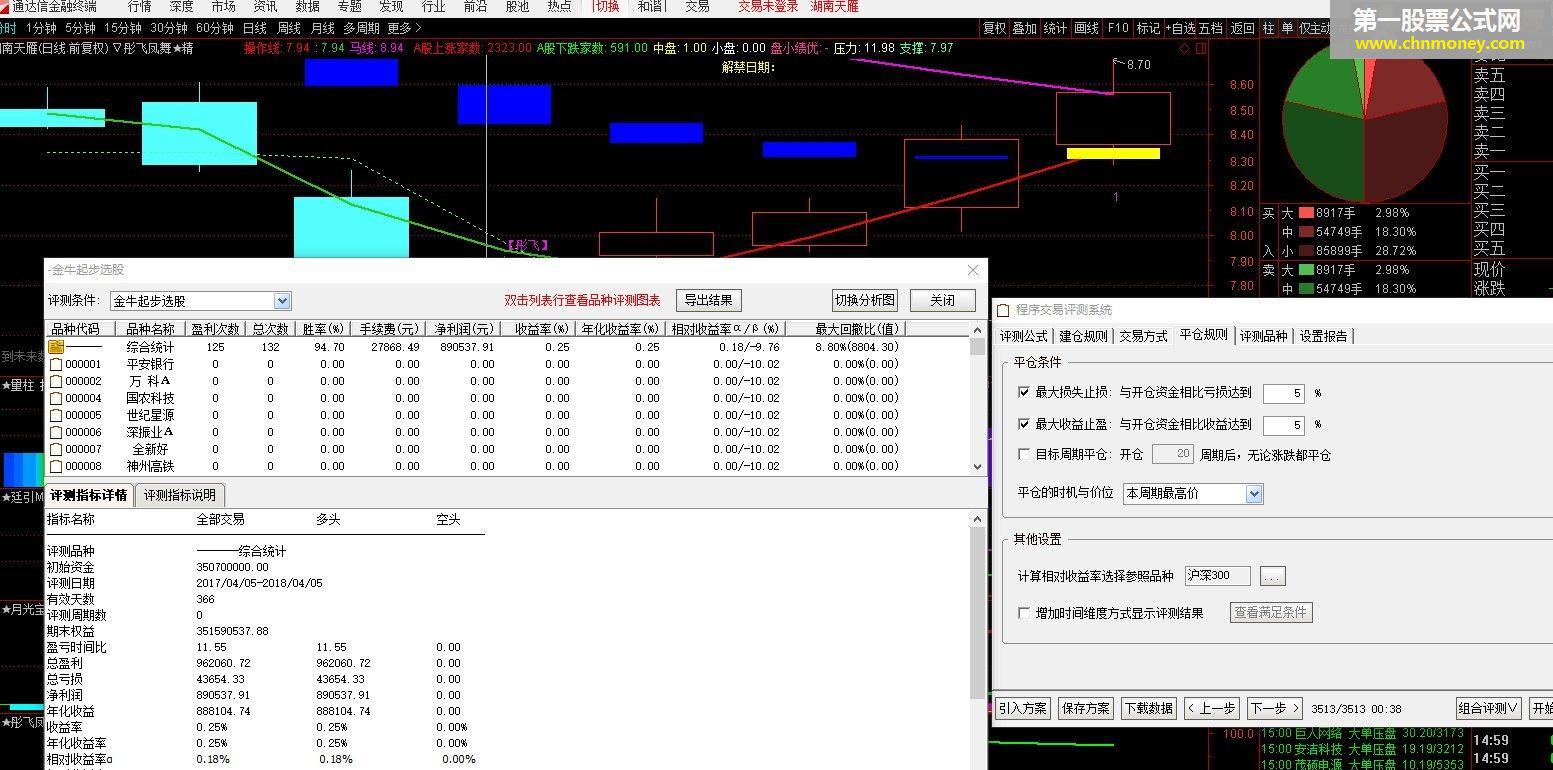The height and width of the screenshot is (770, 1553).
Task: Switch chart to 月线 period
Action: click(x=323, y=28)
